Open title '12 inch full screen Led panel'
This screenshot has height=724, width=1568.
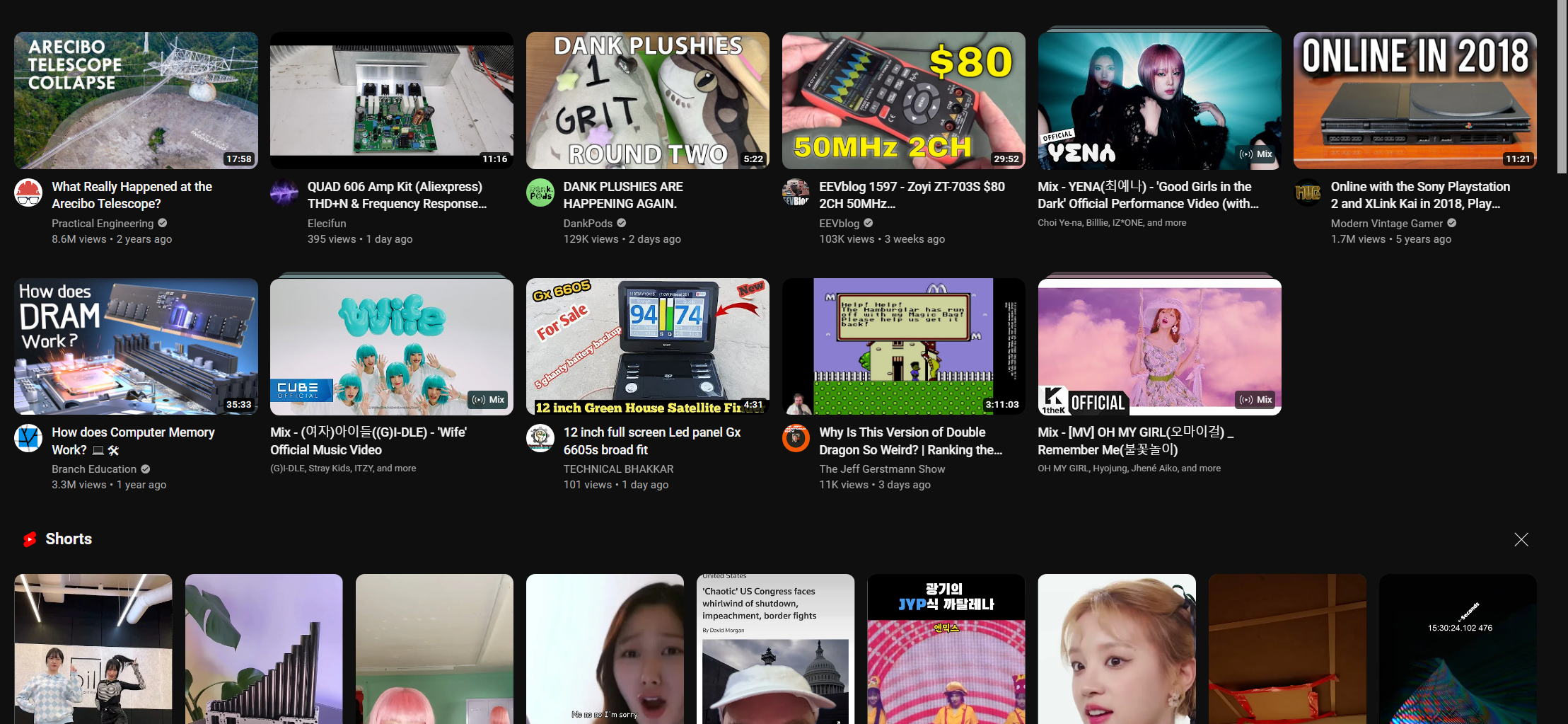(652, 441)
